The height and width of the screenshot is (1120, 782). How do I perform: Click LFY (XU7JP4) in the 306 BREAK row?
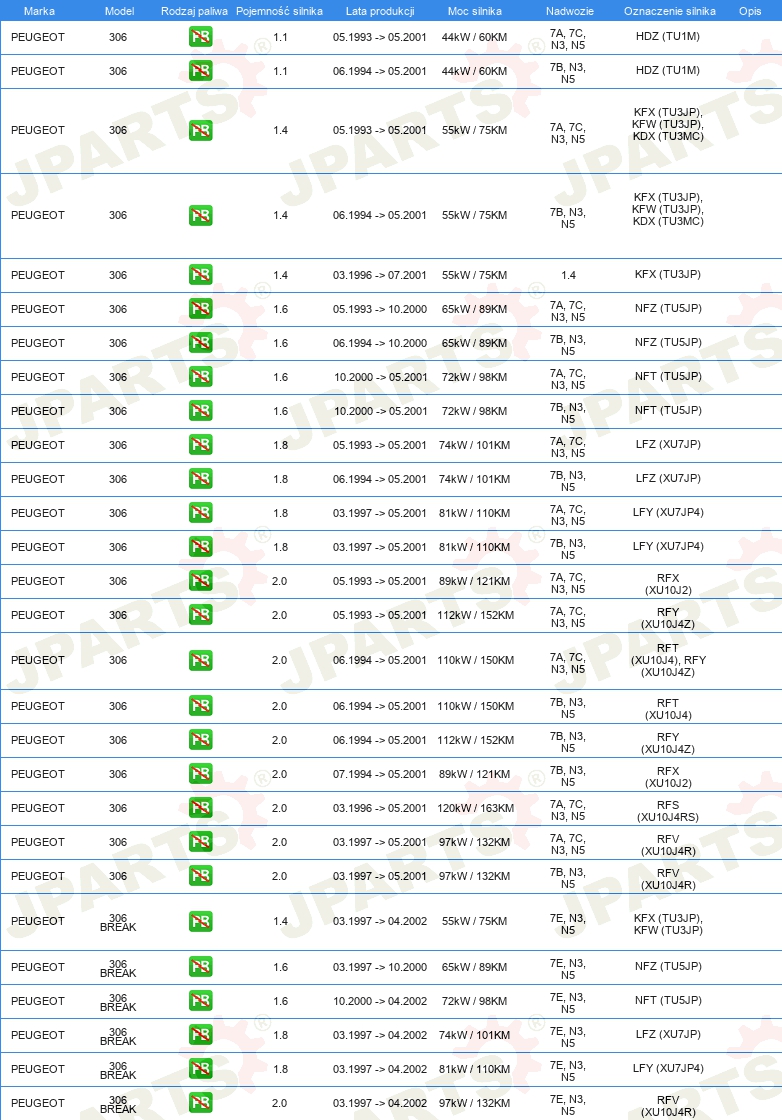[x=668, y=1069]
